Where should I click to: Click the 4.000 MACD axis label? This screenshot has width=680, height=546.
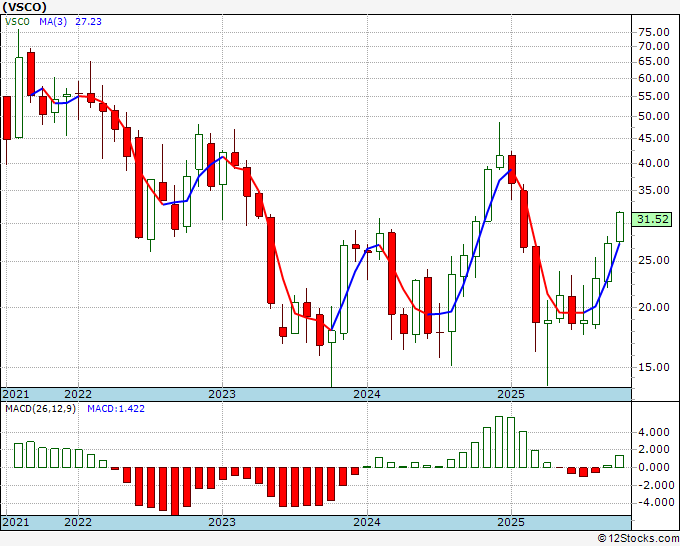click(654, 432)
